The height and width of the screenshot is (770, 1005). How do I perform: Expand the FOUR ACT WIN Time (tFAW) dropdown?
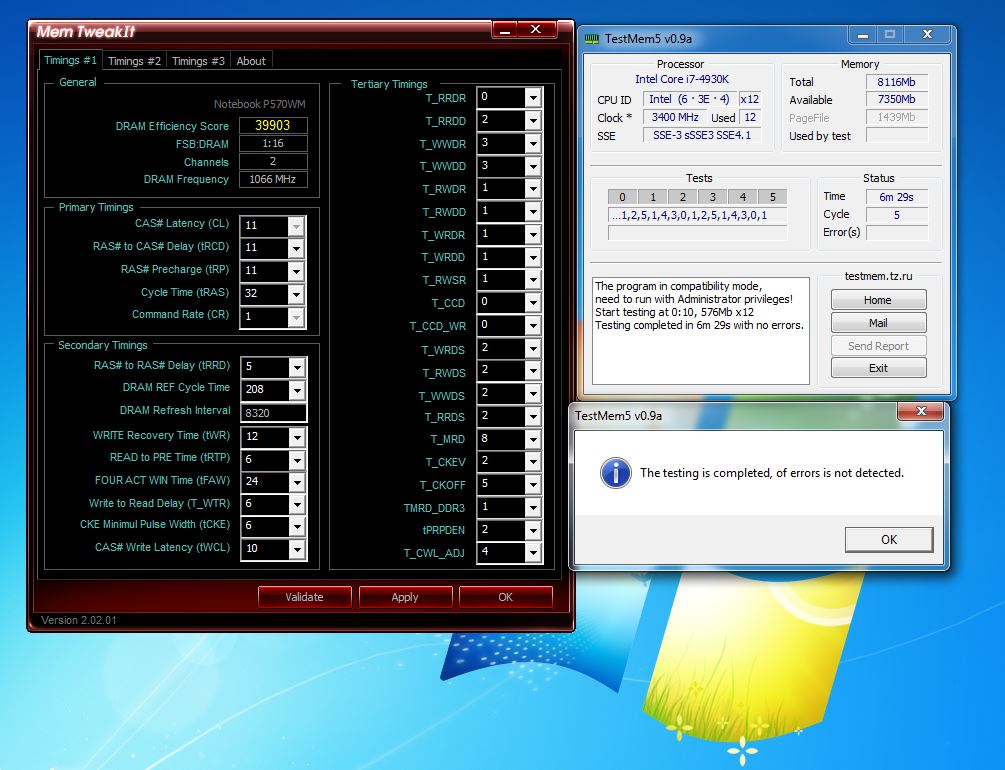click(x=297, y=482)
